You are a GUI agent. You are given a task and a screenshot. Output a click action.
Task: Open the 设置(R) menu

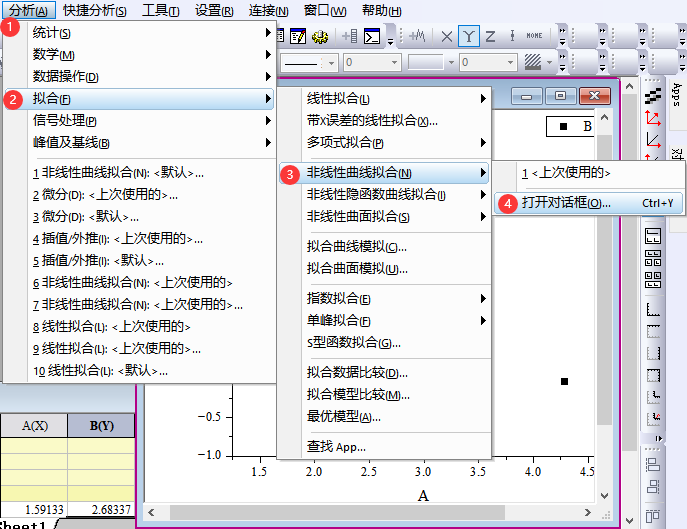tap(214, 11)
